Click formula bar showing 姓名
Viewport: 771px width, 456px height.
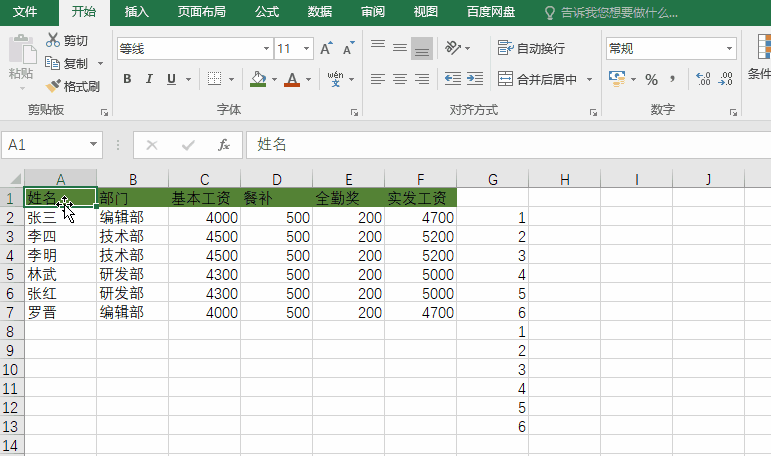(508, 145)
